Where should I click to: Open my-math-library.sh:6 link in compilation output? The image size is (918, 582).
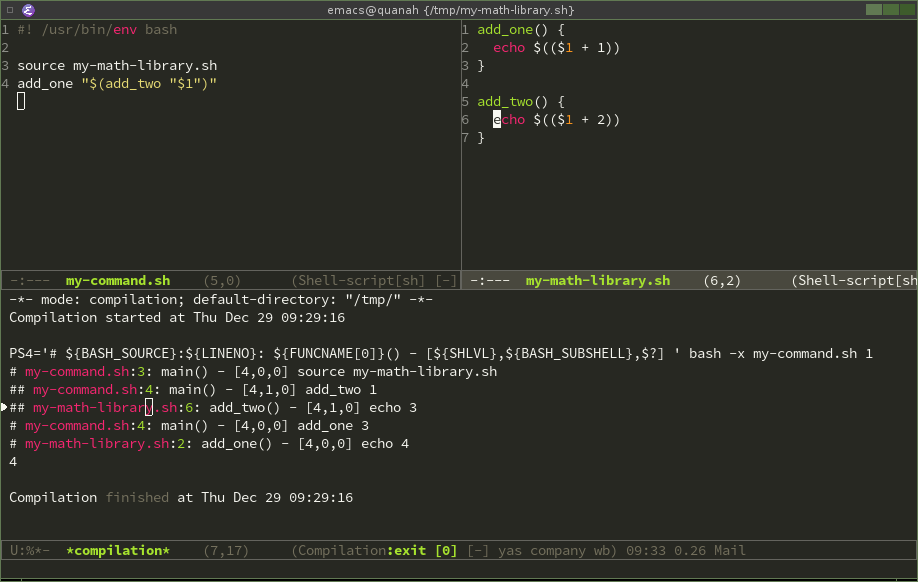coord(113,408)
